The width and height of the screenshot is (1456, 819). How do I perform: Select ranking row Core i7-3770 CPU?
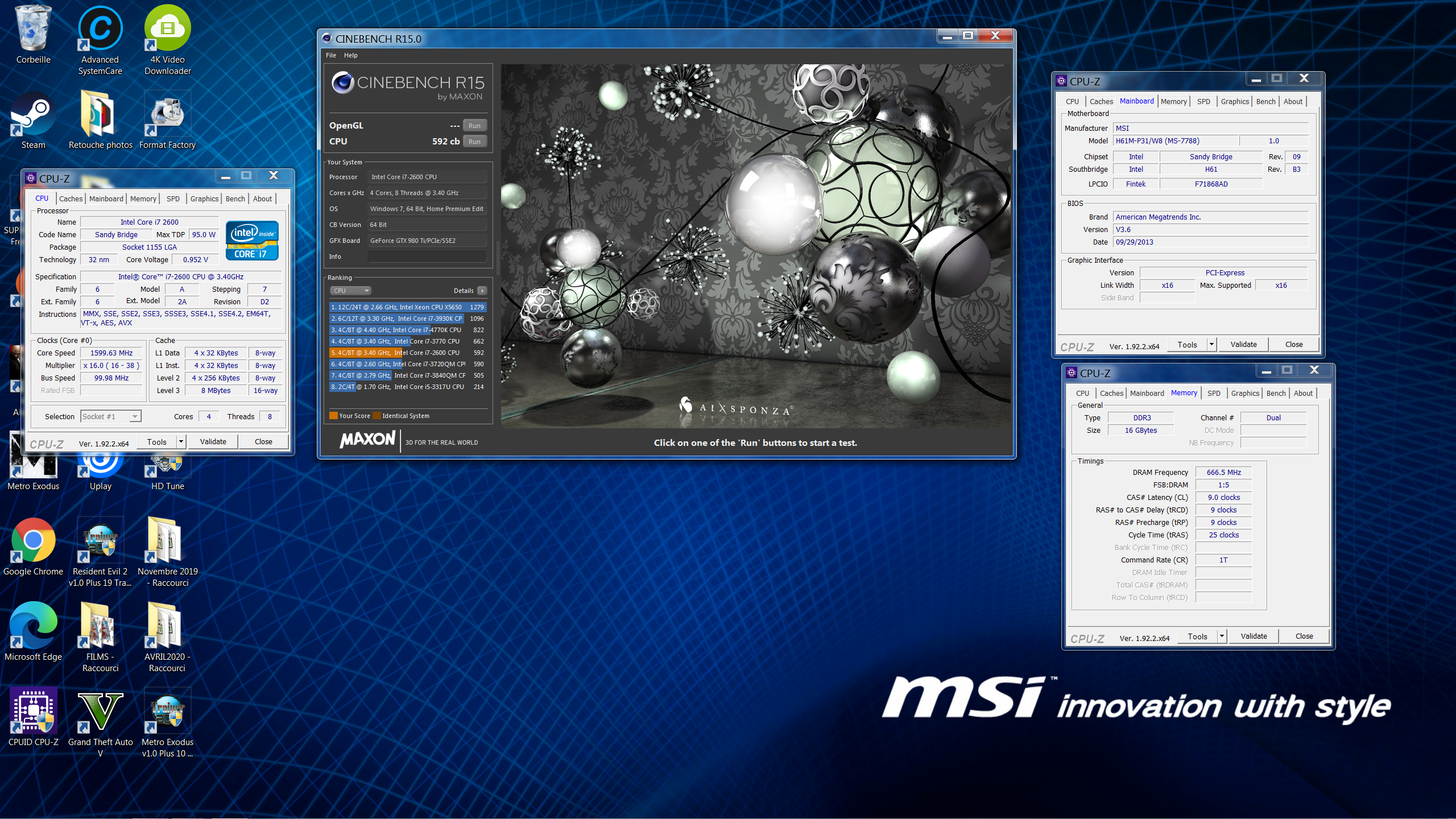407,341
